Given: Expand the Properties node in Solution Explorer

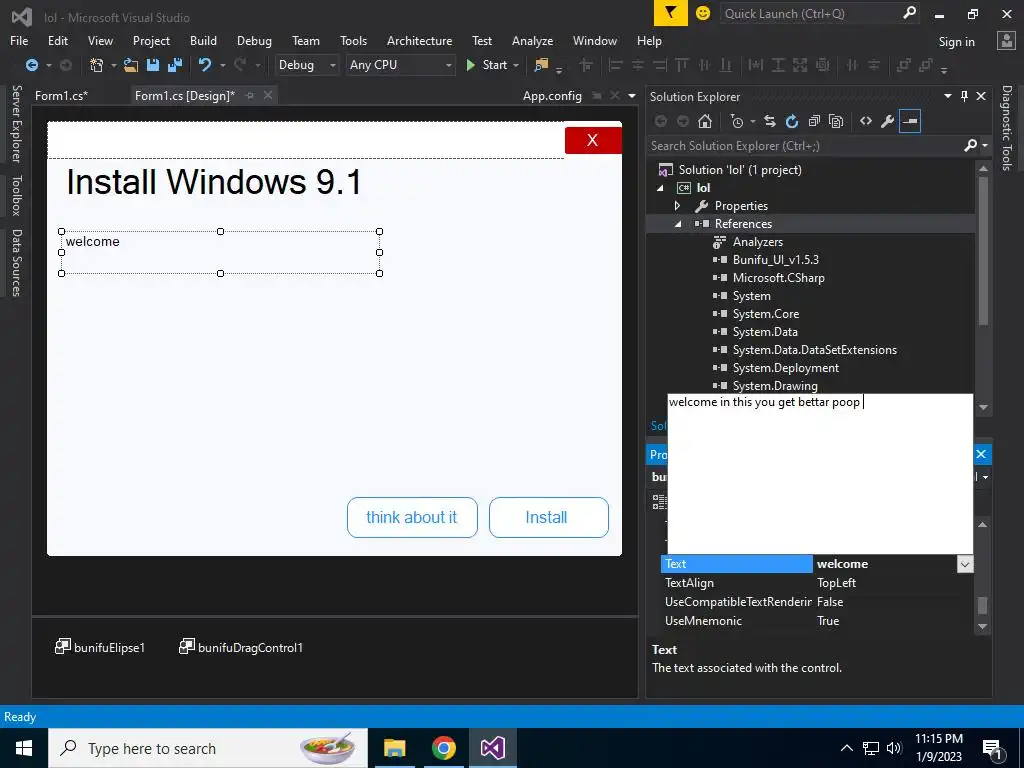Looking at the screenshot, I should (678, 206).
